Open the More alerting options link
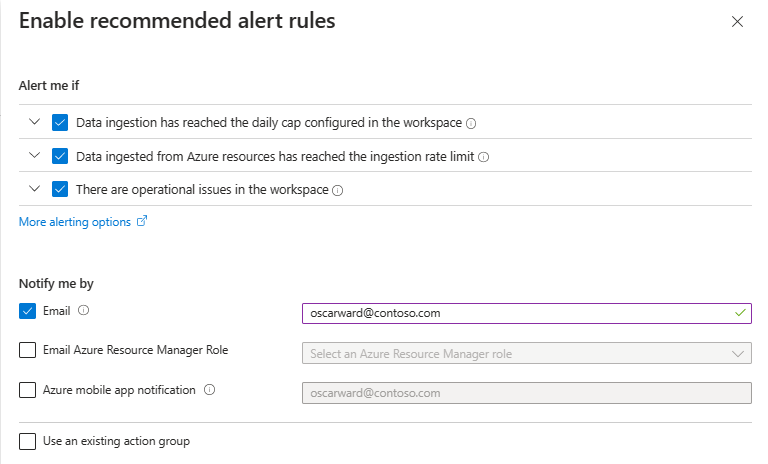Viewport: 768px width, 464px height. click(x=75, y=222)
